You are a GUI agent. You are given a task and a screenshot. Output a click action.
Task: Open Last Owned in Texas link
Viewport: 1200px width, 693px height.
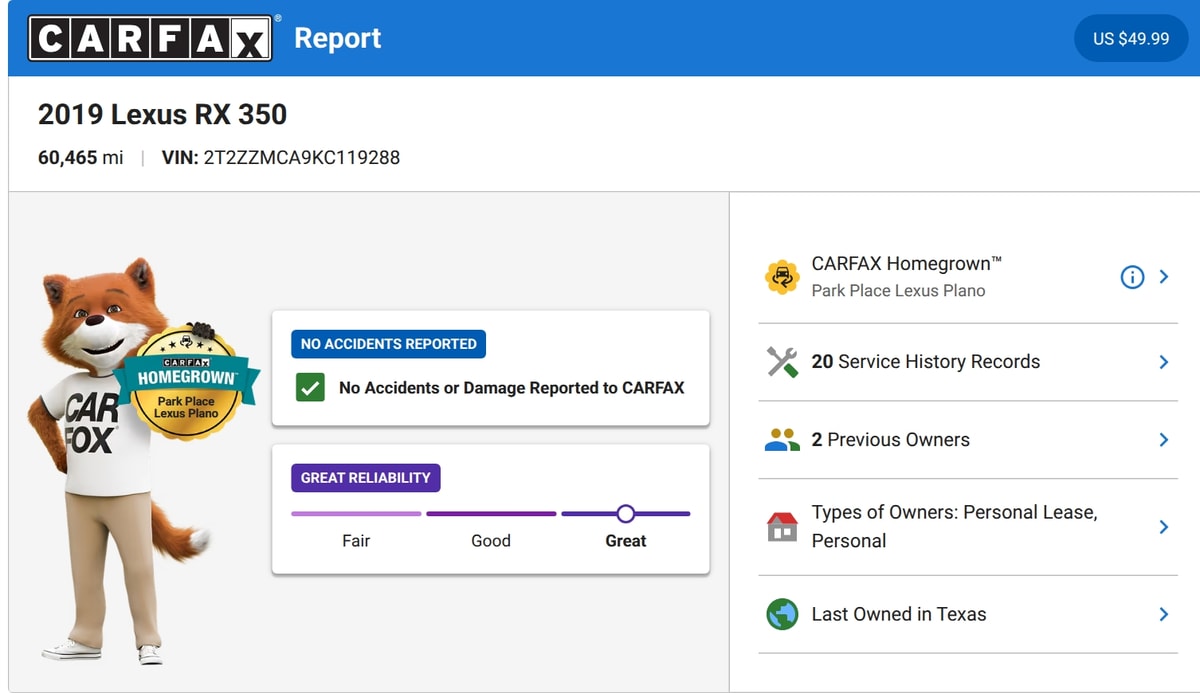pyautogui.click(x=899, y=614)
